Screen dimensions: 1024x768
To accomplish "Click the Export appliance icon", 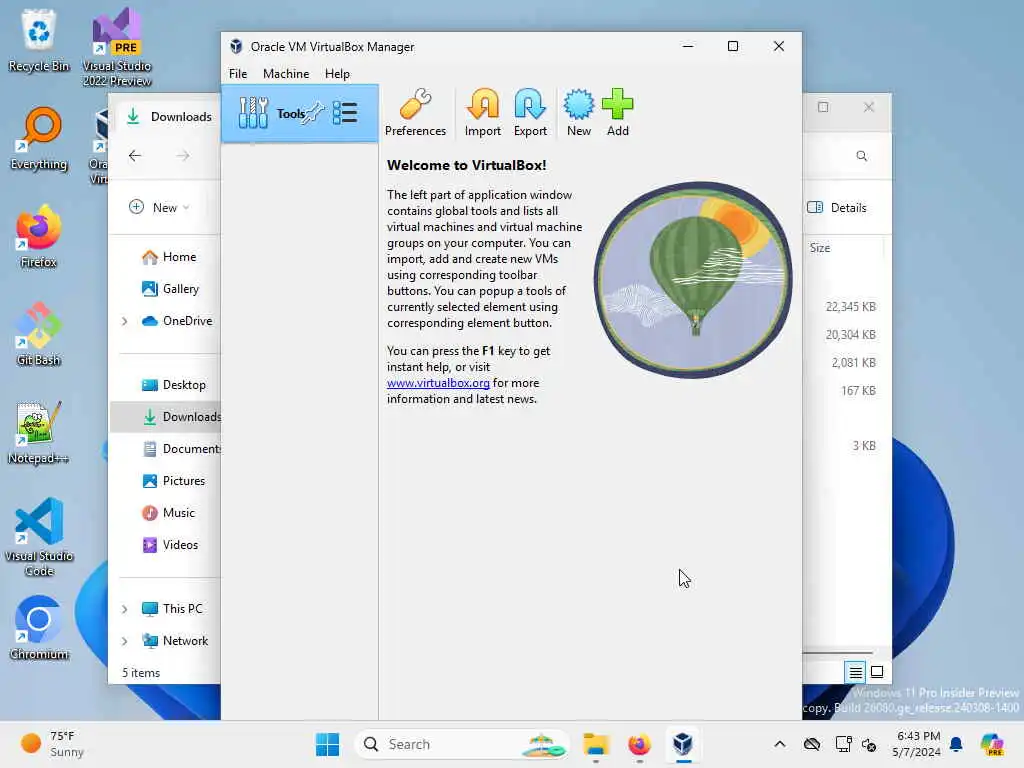I will 530,112.
